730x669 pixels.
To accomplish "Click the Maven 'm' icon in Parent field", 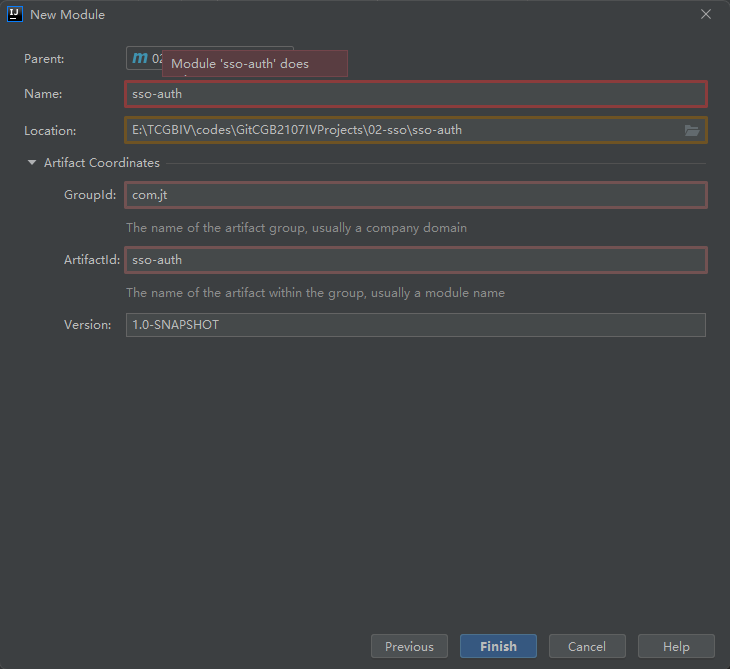I will (140, 59).
